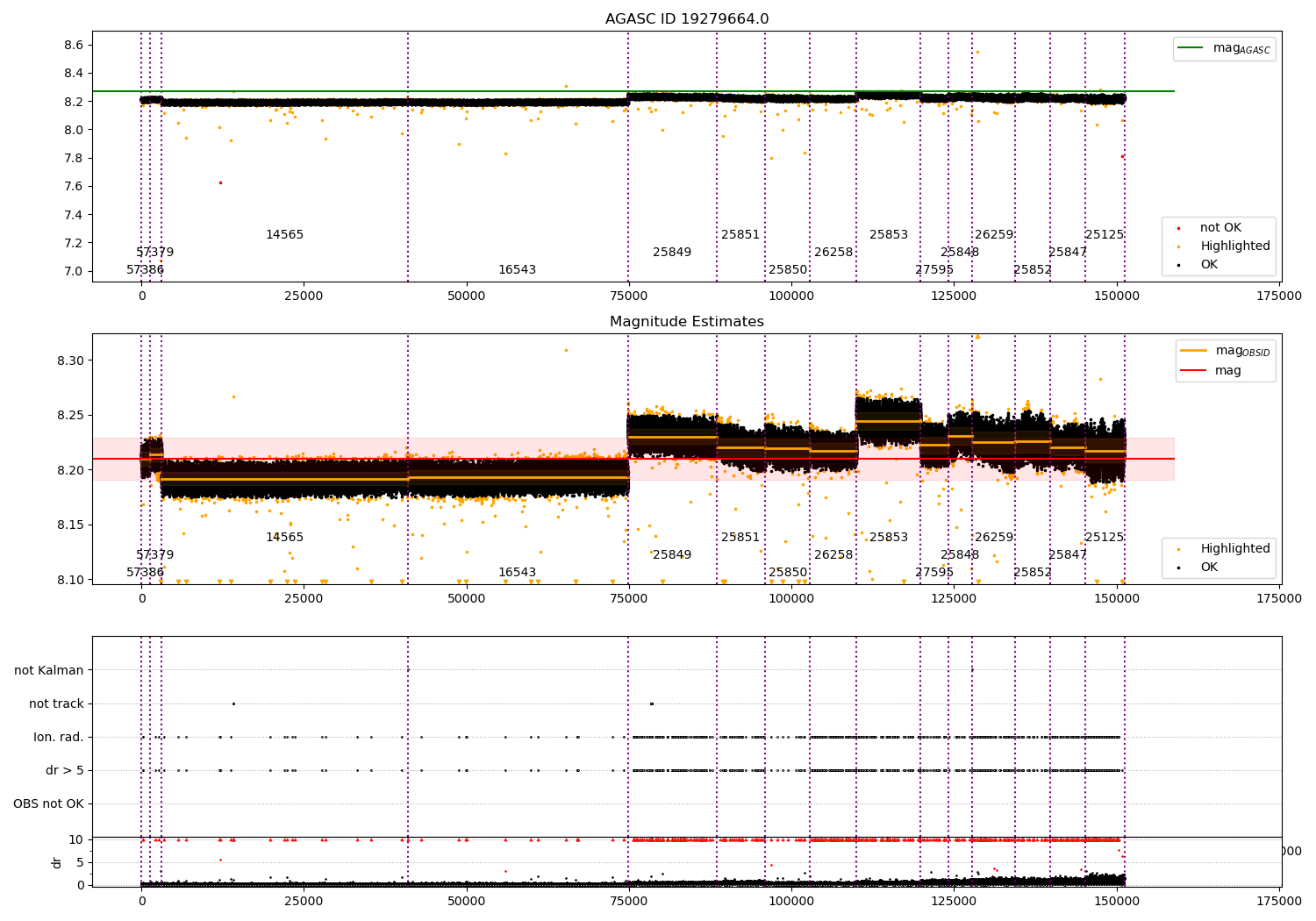This screenshot has height=921, width=1316.
Task: Click OBSID label 26258 in AGASC ID plot
Action: pos(833,252)
